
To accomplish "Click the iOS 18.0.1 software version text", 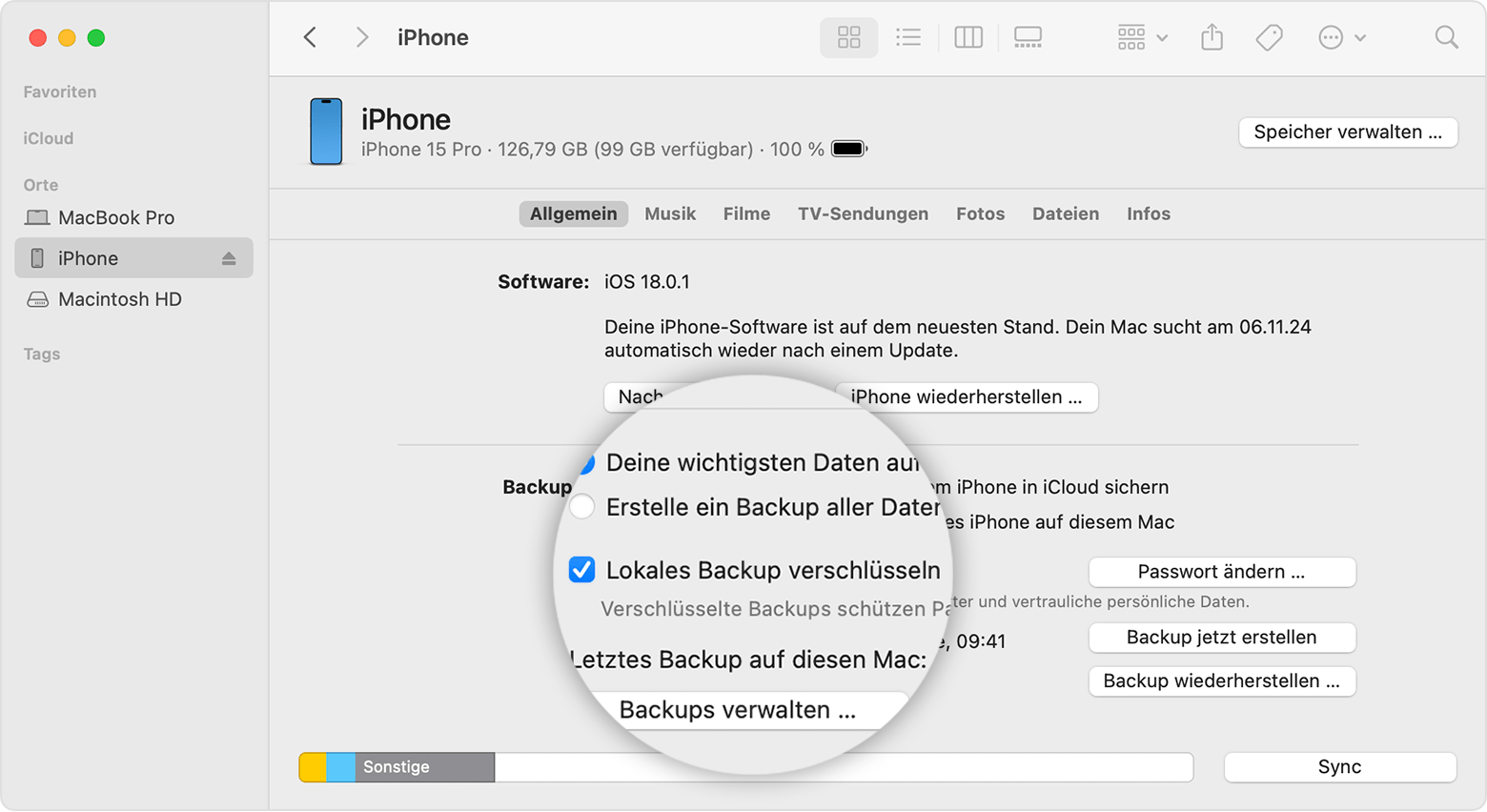I will [x=647, y=282].
